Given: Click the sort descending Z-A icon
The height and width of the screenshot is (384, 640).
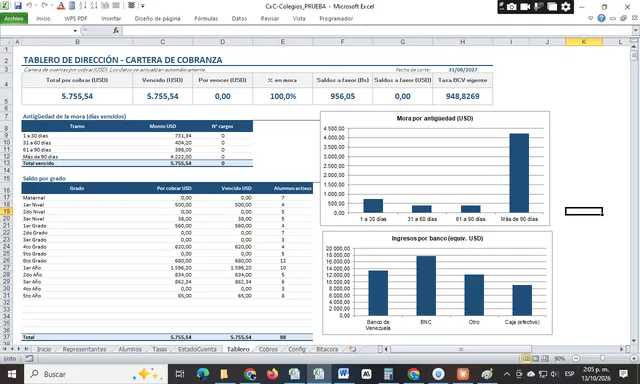Looking at the screenshot, I should pos(94,6).
